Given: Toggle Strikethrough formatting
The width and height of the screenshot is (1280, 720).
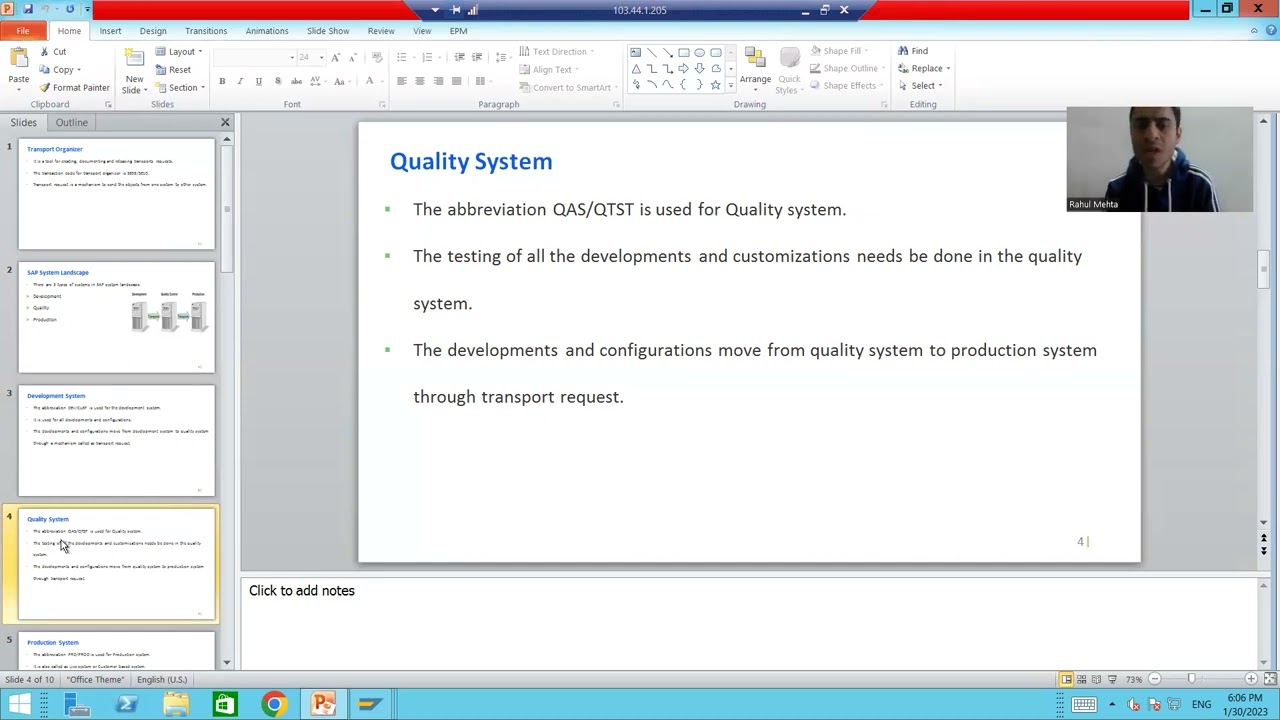Looking at the screenshot, I should pyautogui.click(x=296, y=82).
